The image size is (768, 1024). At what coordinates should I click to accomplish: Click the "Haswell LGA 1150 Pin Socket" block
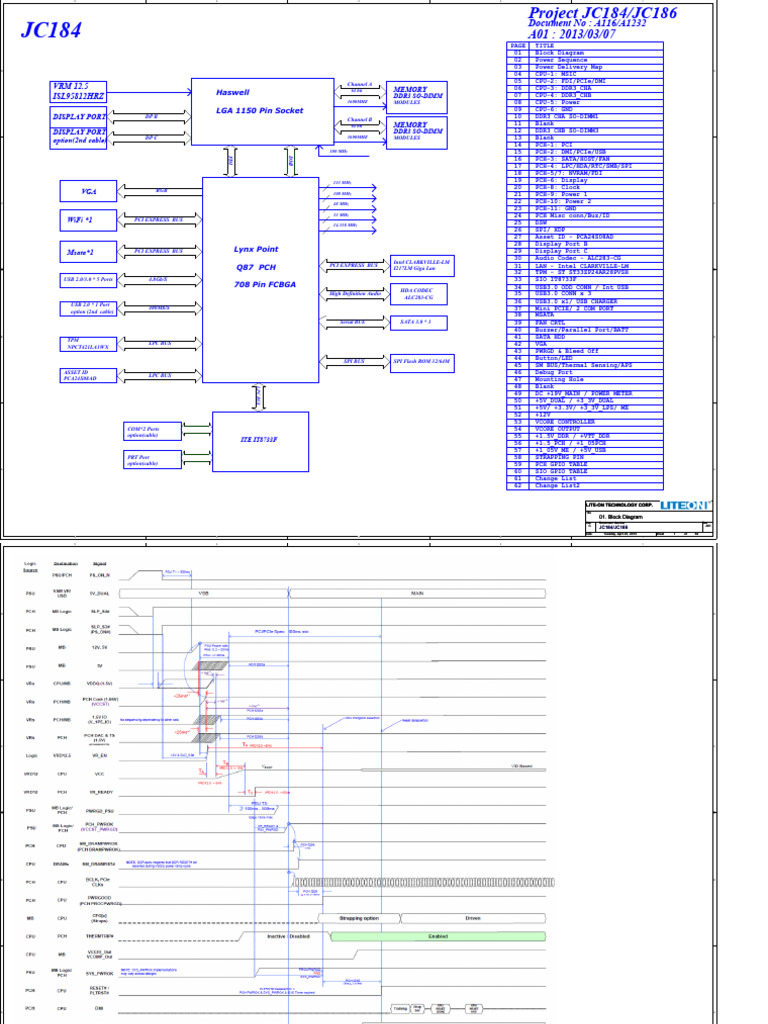tap(263, 112)
